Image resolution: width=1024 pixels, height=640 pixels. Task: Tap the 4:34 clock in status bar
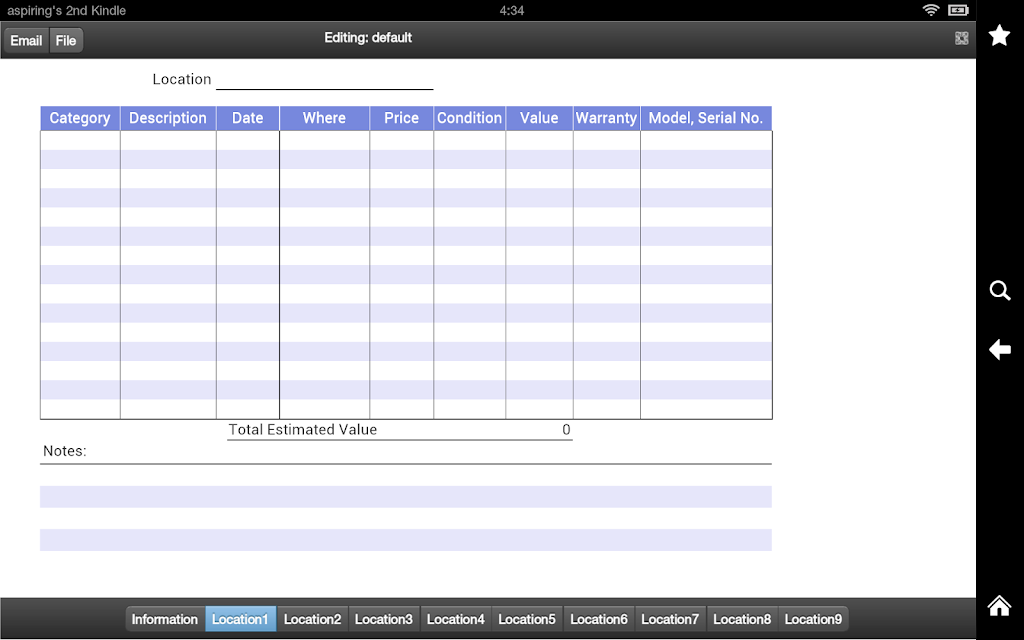point(511,10)
